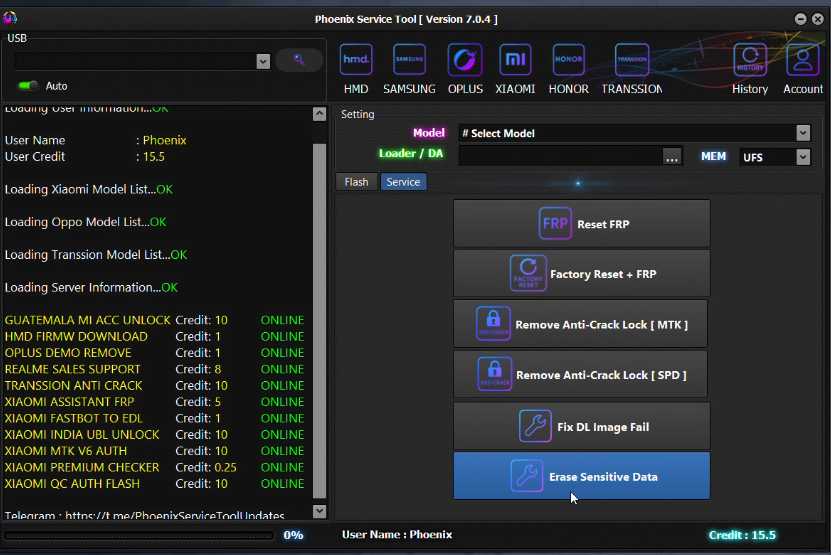Select XIAOMI INDIA UBL UNLOCK row

pos(154,435)
